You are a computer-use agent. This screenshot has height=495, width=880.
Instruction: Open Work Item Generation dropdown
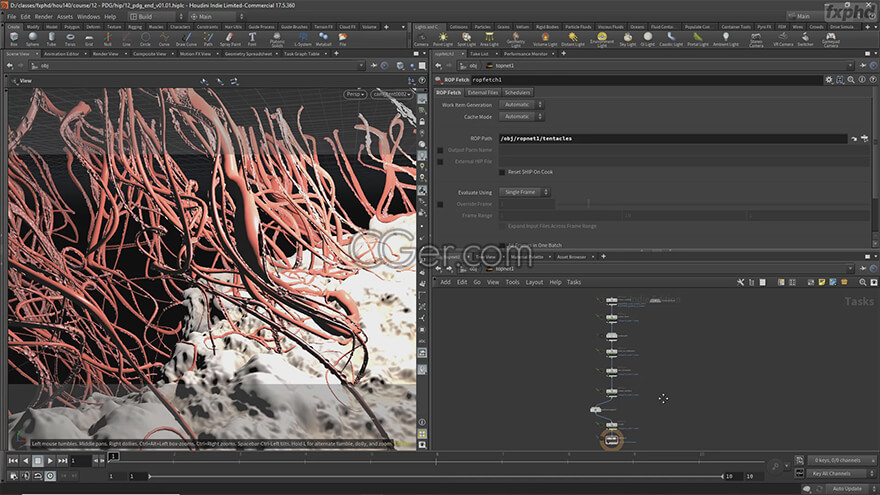[521, 104]
